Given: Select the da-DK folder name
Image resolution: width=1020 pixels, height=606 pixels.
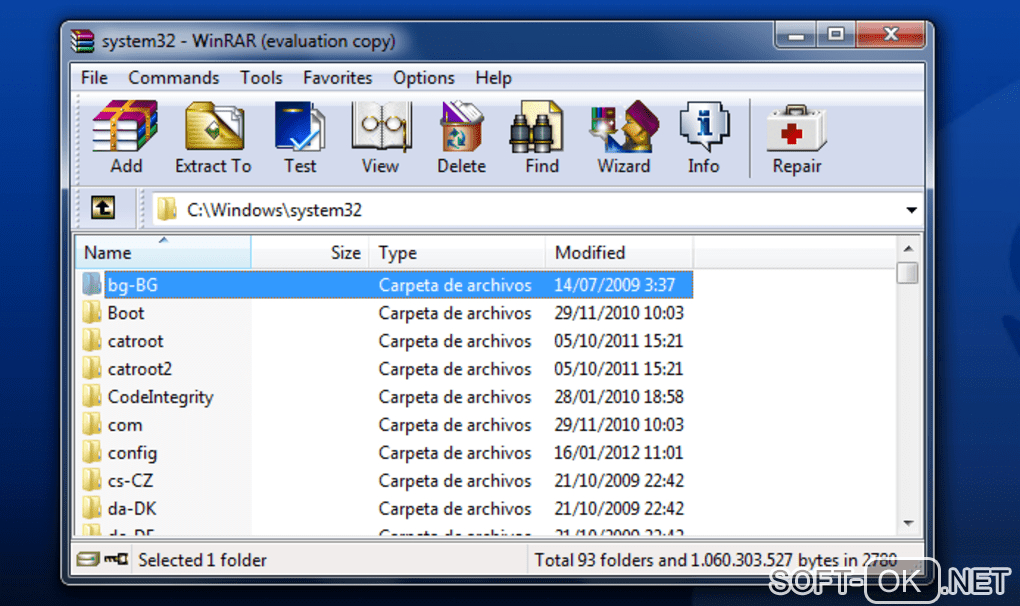Looking at the screenshot, I should (x=132, y=508).
